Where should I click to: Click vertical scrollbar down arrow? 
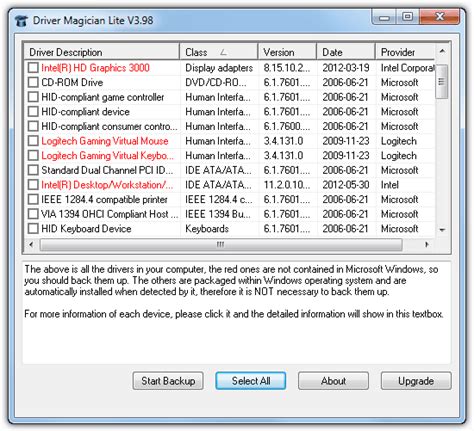click(442, 230)
